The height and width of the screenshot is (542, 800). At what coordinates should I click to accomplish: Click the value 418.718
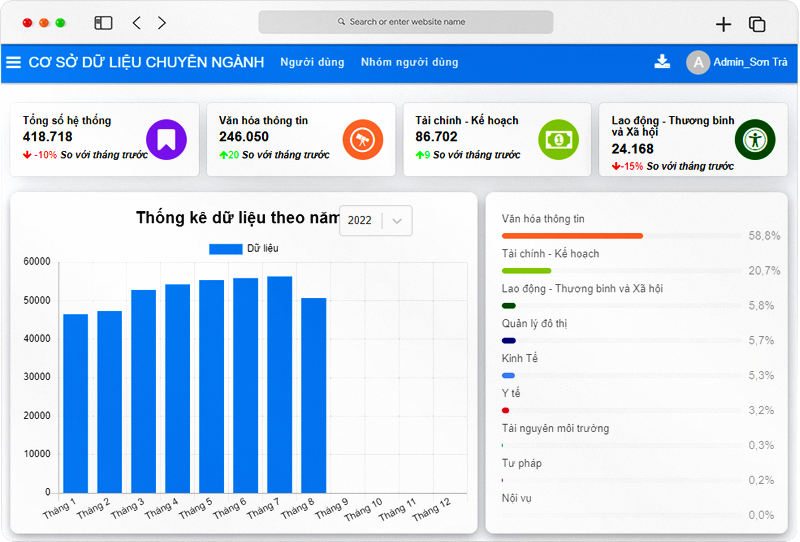tap(47, 137)
